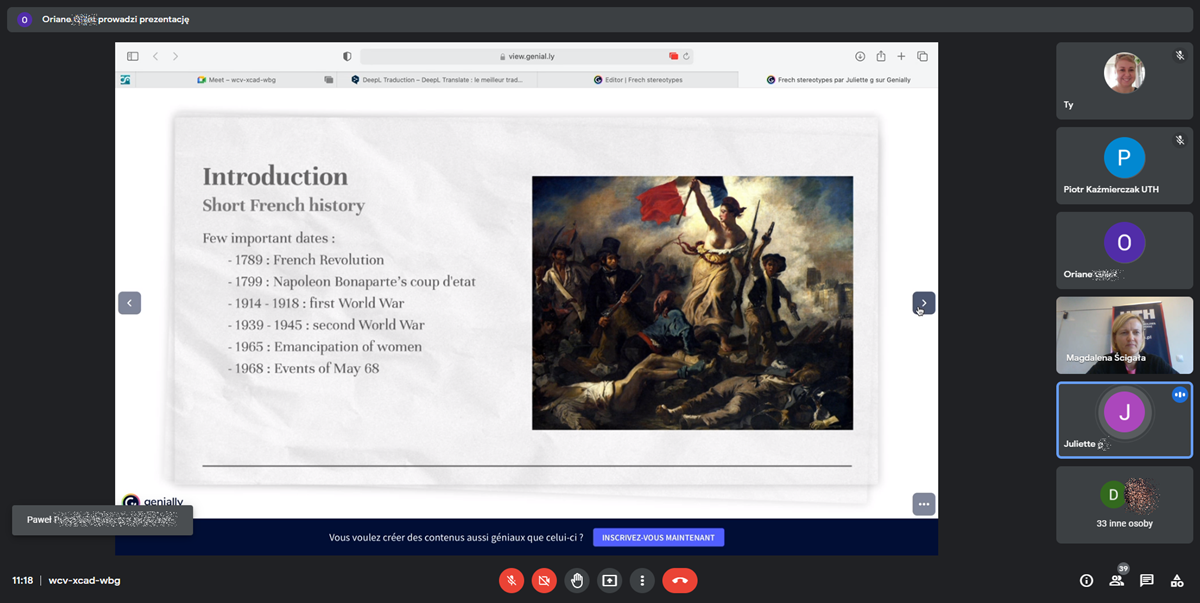Switch to the Editor | Frech stereotypes tab

pos(638,80)
